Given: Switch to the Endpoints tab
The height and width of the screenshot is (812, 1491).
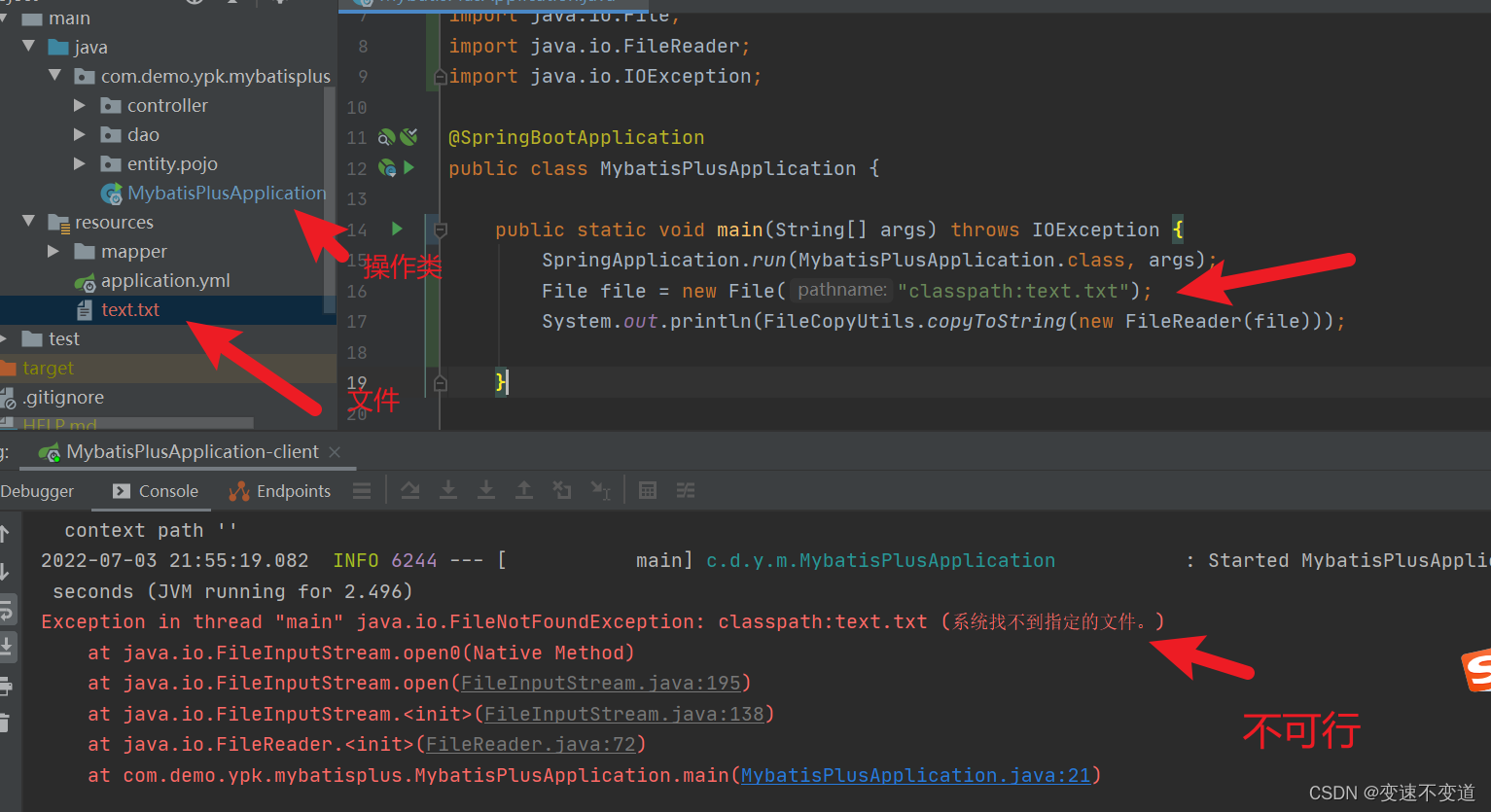Looking at the screenshot, I should pos(280,491).
